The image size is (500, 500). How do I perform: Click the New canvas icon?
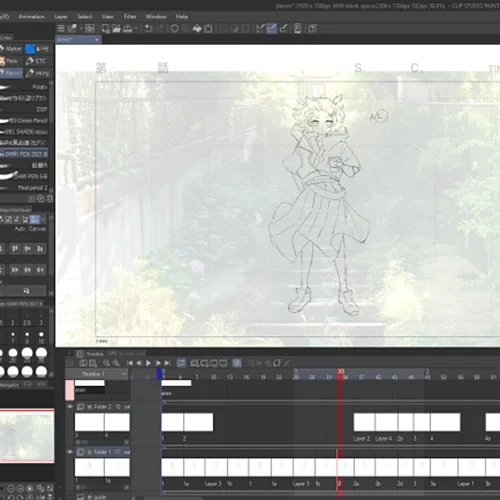pyautogui.click(x=106, y=29)
